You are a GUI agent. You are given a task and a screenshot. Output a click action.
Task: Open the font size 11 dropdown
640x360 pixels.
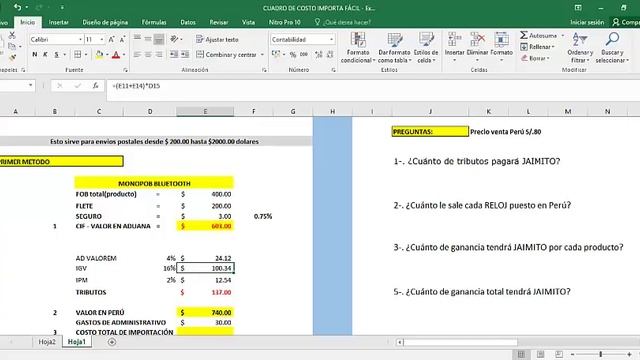pyautogui.click(x=102, y=40)
